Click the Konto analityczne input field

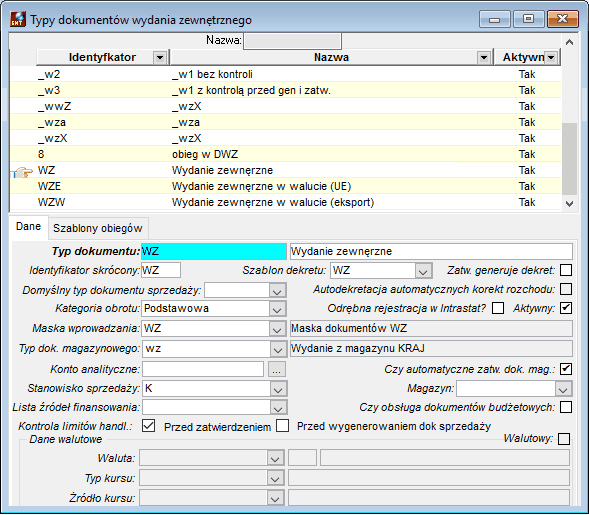(203, 369)
